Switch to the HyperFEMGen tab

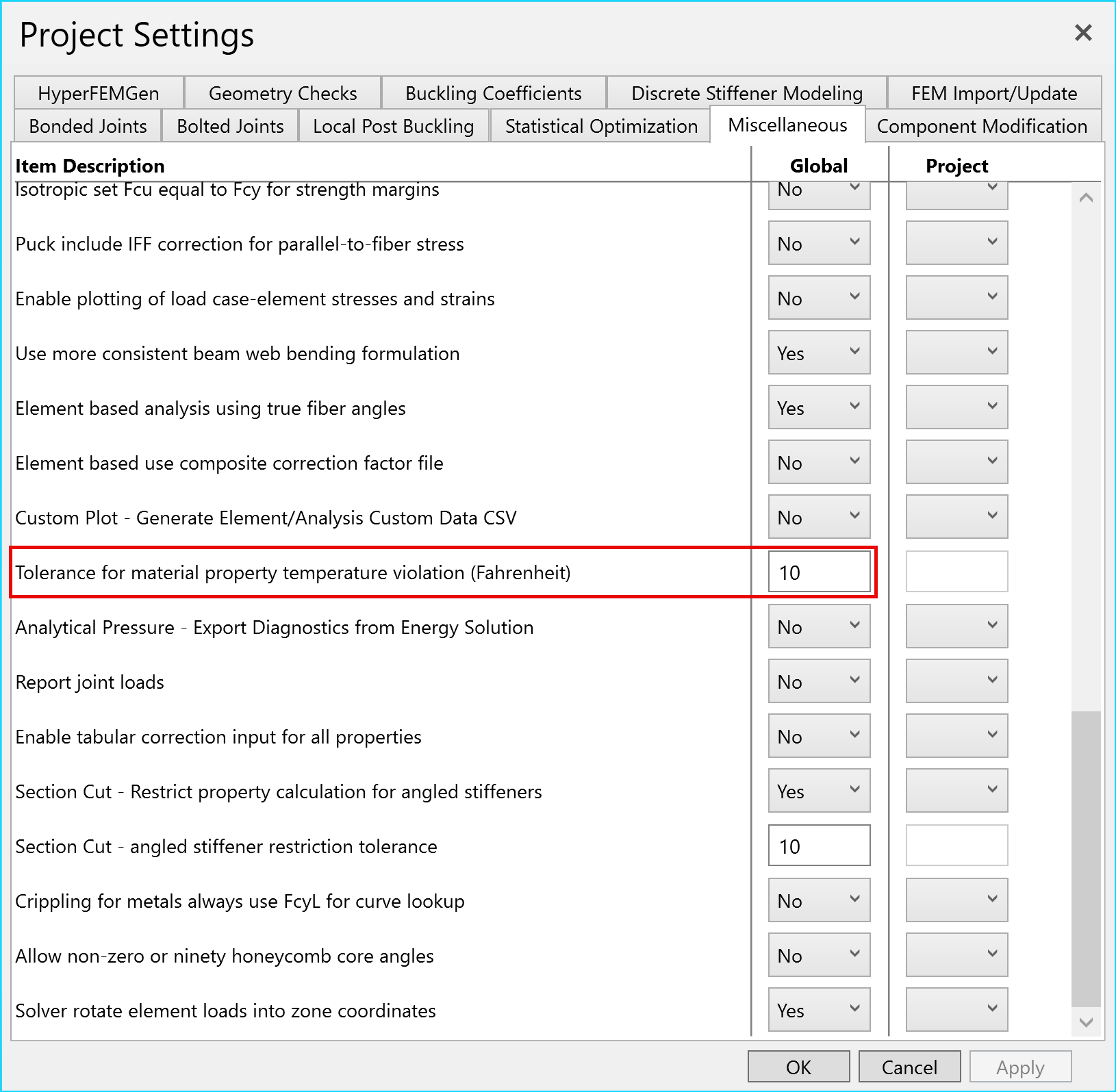[99, 93]
